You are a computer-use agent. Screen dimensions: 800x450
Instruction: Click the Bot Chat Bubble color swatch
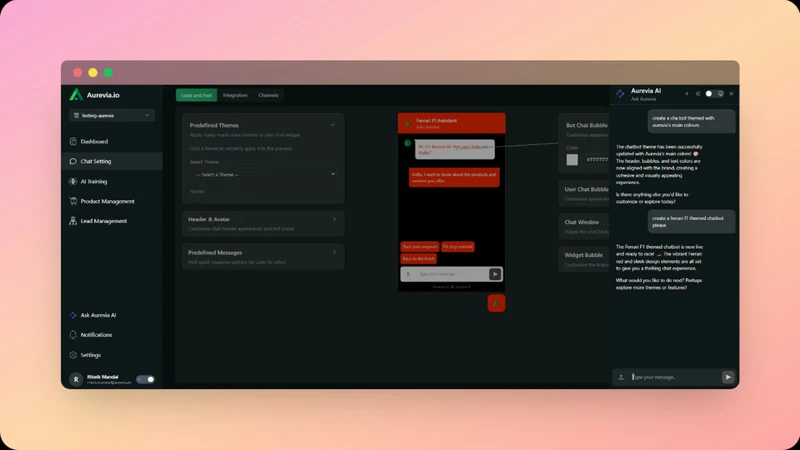(x=572, y=160)
